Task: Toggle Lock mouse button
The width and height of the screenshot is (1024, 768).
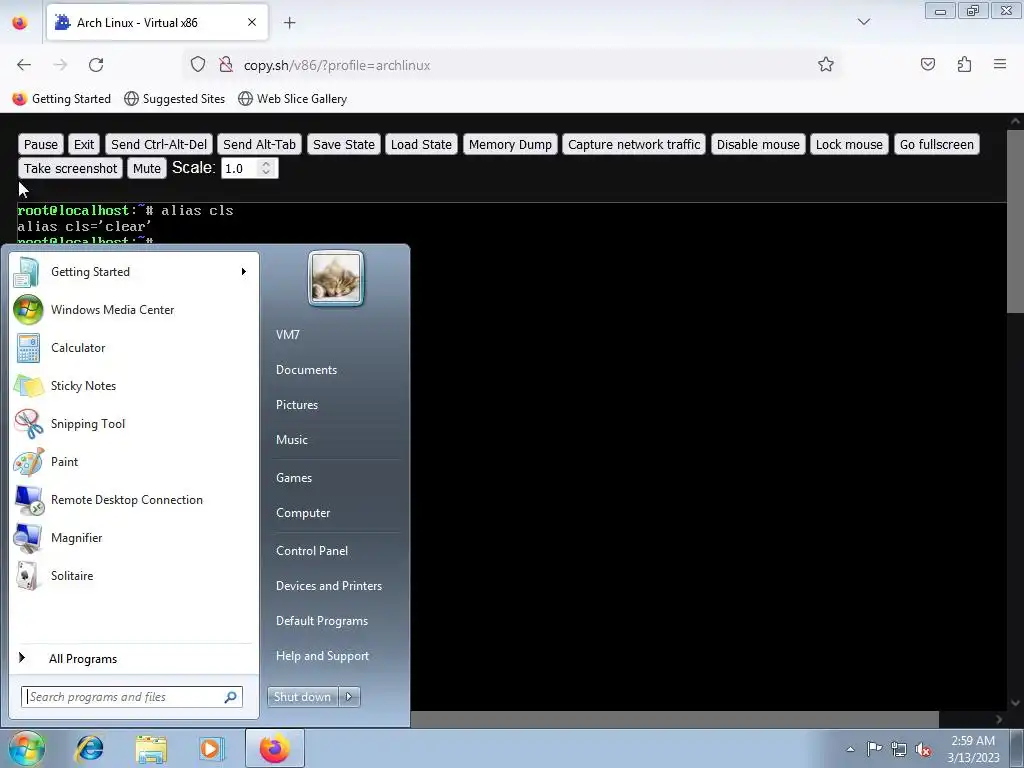Action: pos(849,144)
